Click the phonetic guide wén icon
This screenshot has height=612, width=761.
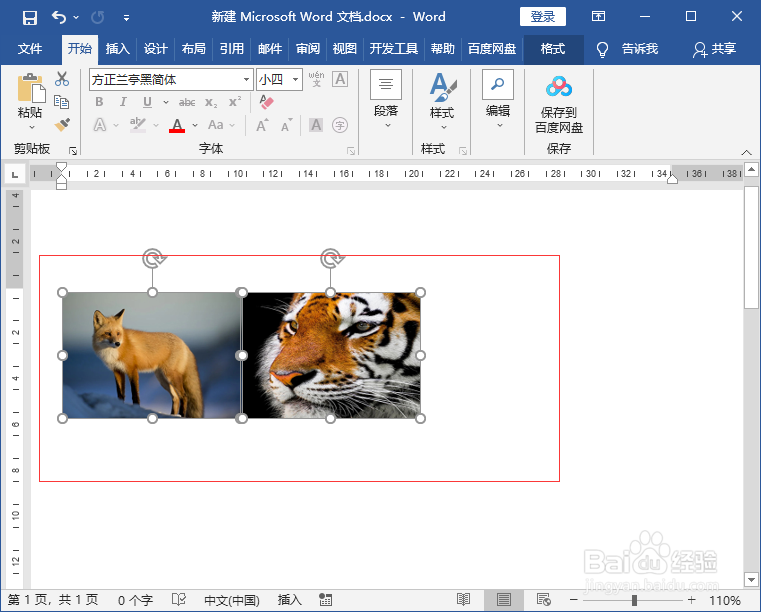[316, 79]
